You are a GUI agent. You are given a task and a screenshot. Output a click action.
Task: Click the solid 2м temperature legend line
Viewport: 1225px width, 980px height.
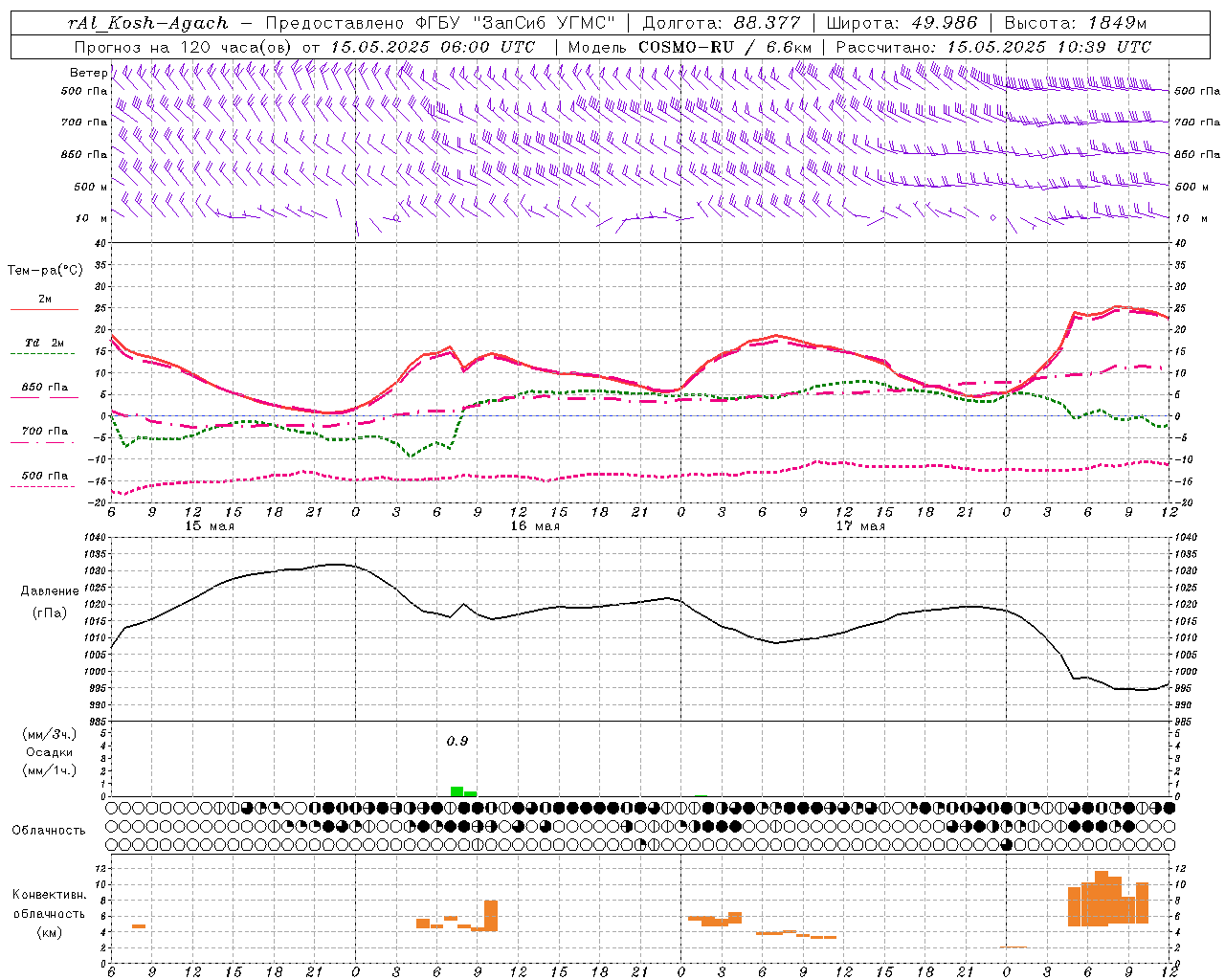tap(44, 309)
